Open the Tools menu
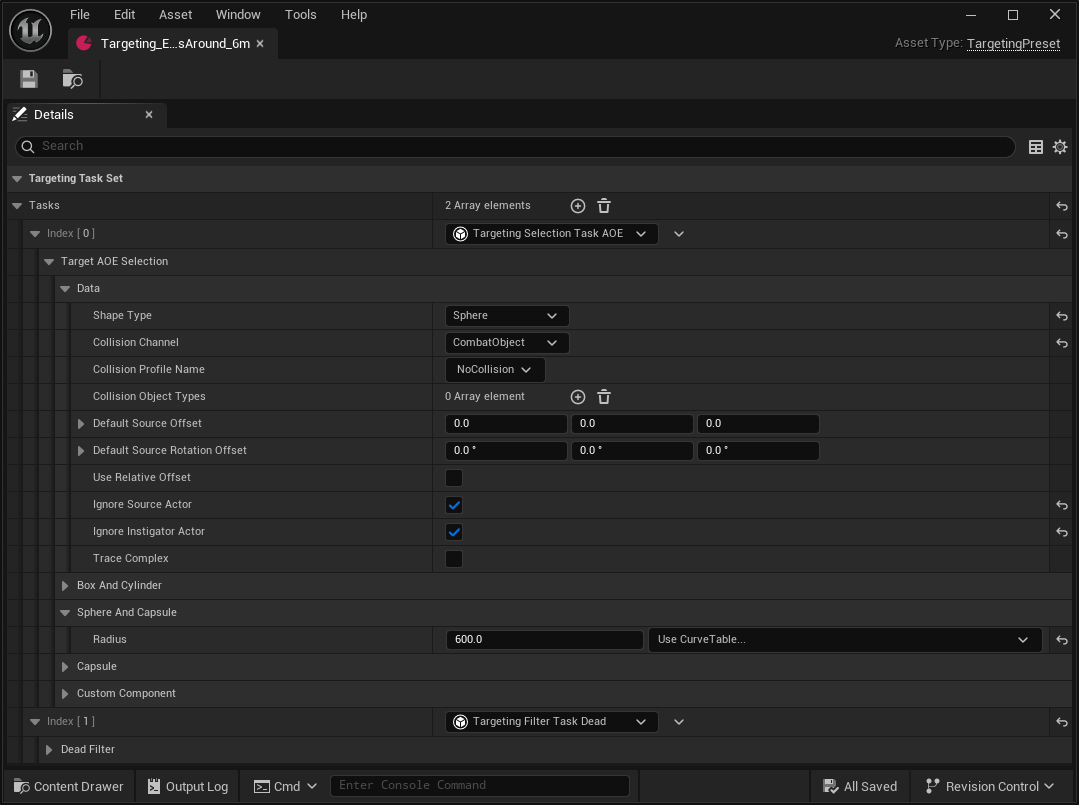1079x805 pixels. (301, 14)
